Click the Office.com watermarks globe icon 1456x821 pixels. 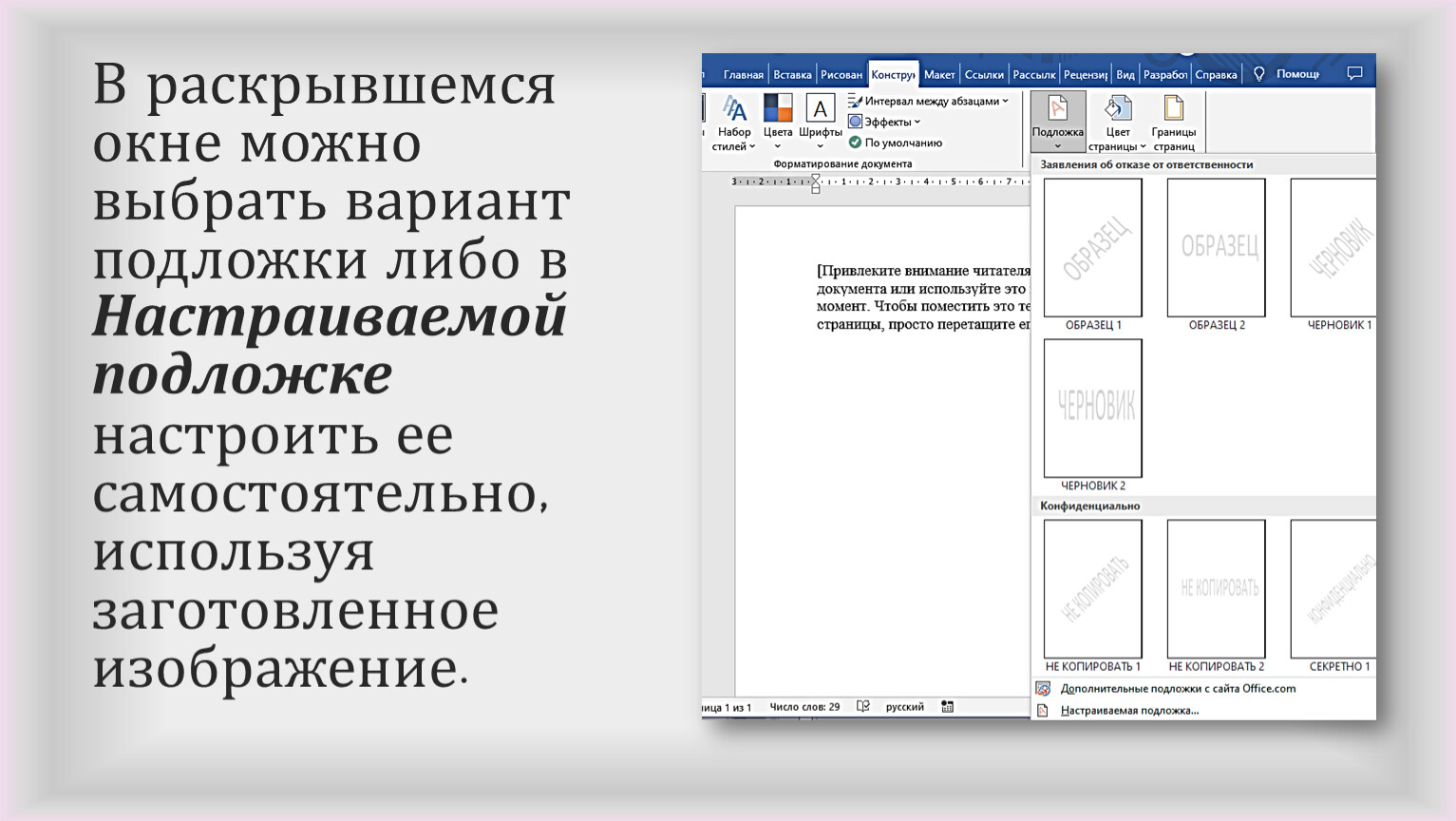tap(1043, 688)
